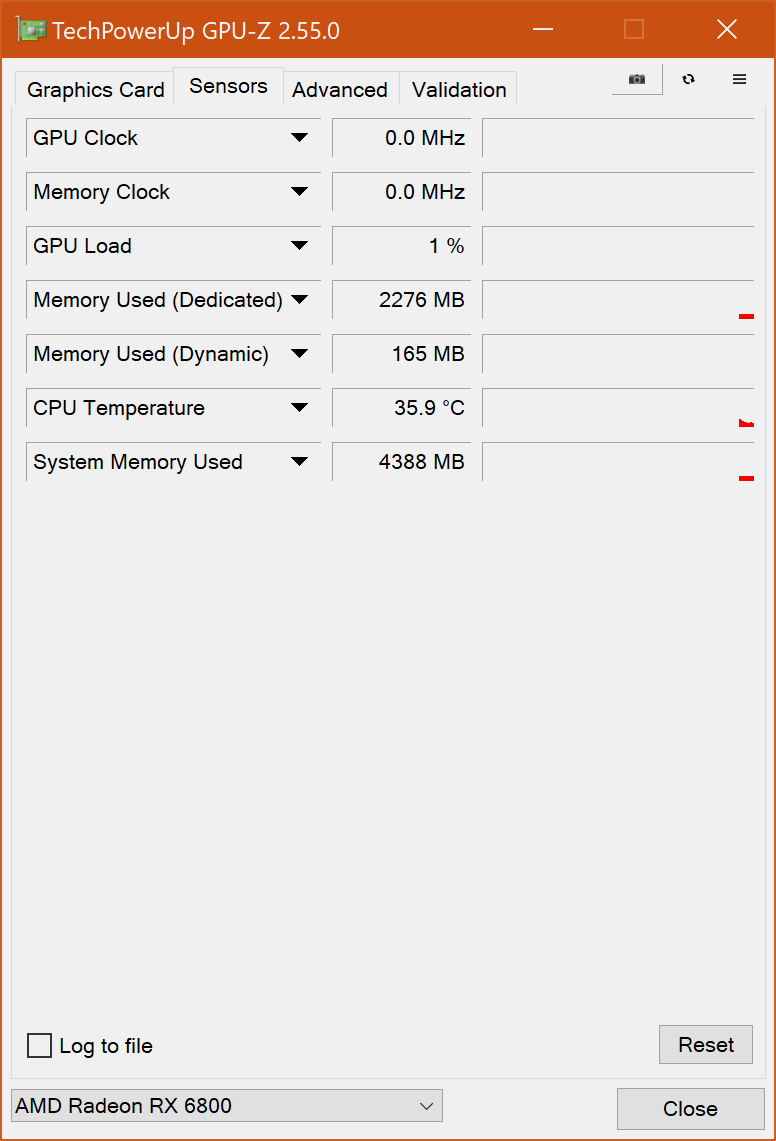The image size is (776, 1141).
Task: Expand the GPU Load sensor options
Action: (299, 246)
